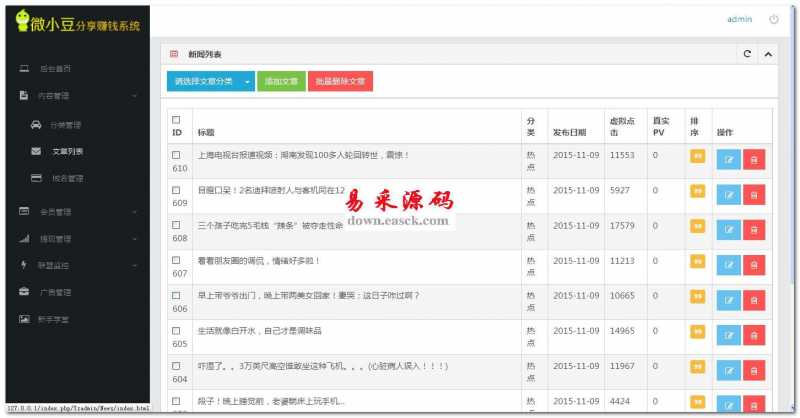Click the power icon next to admin
The width and height of the screenshot is (800, 418).
point(773,19)
